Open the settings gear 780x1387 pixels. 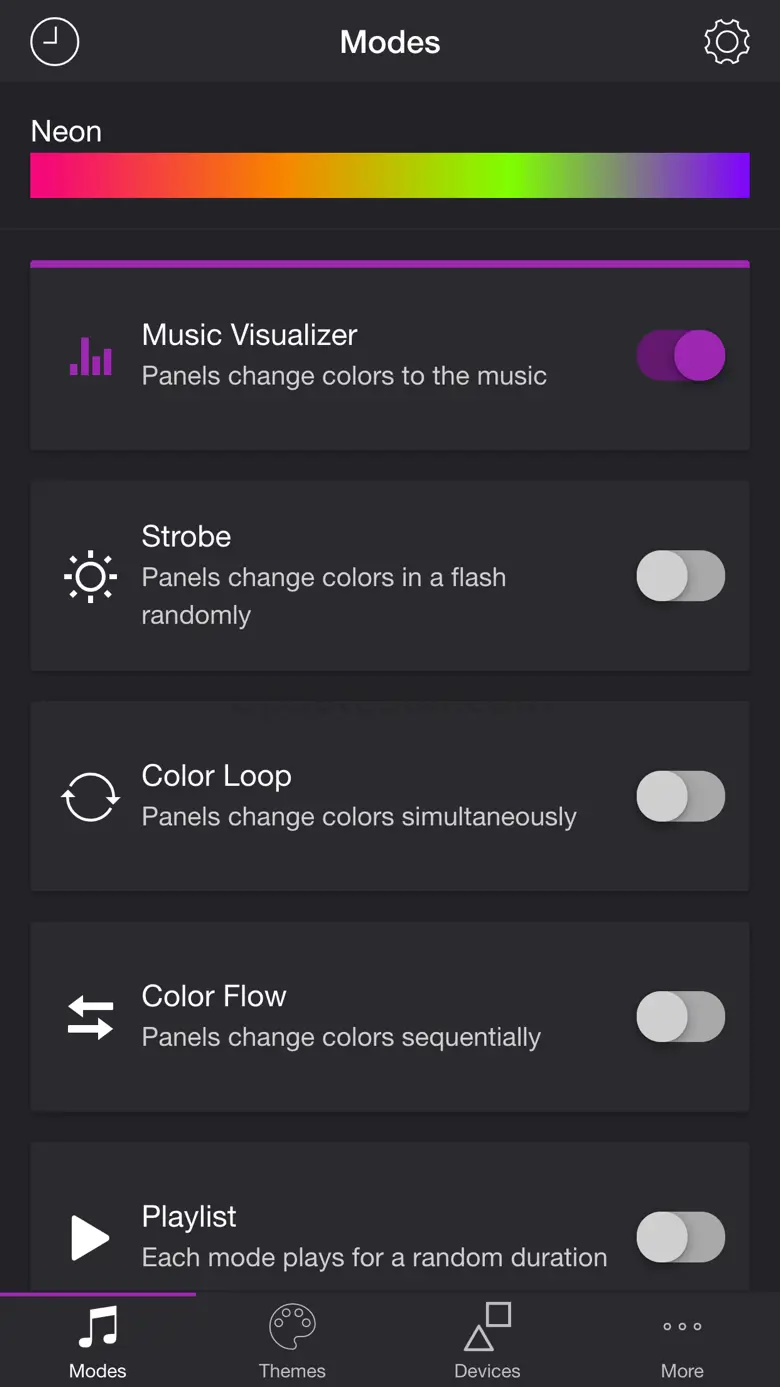(x=726, y=42)
